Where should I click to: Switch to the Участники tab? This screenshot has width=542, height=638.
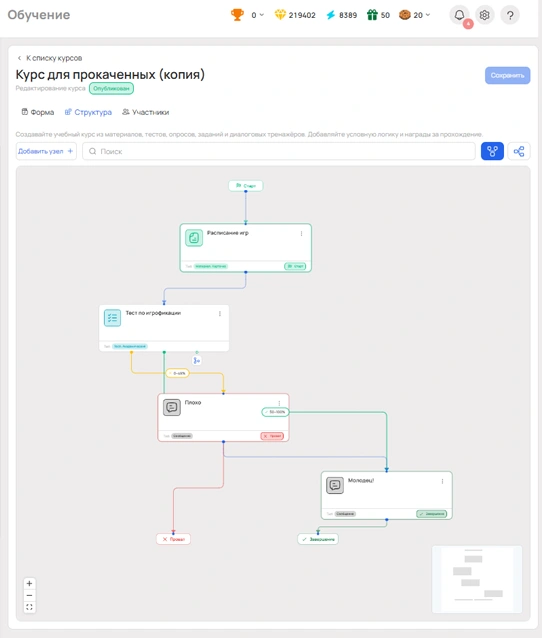pyautogui.click(x=146, y=112)
